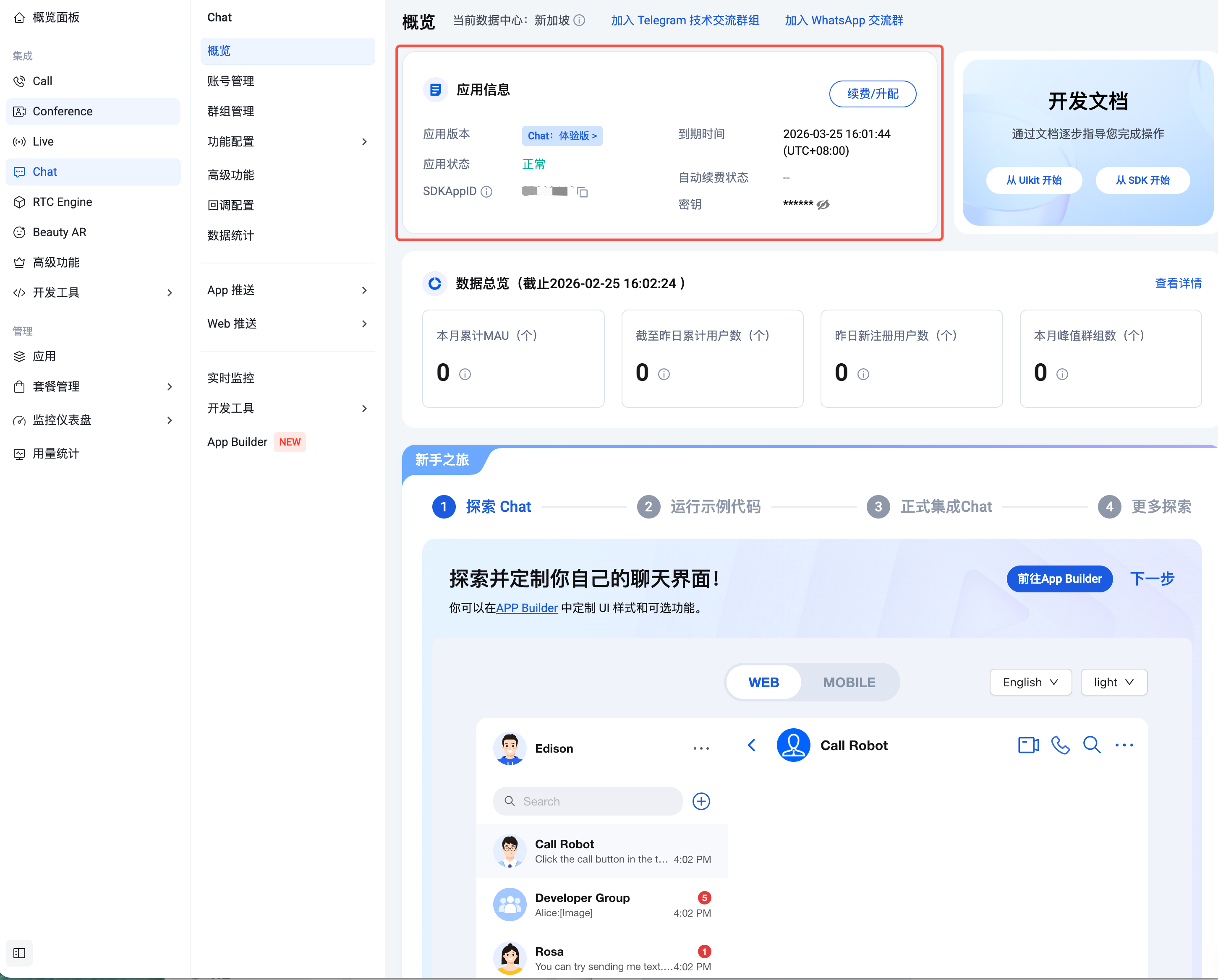Click the 续费/升配 button

872,94
